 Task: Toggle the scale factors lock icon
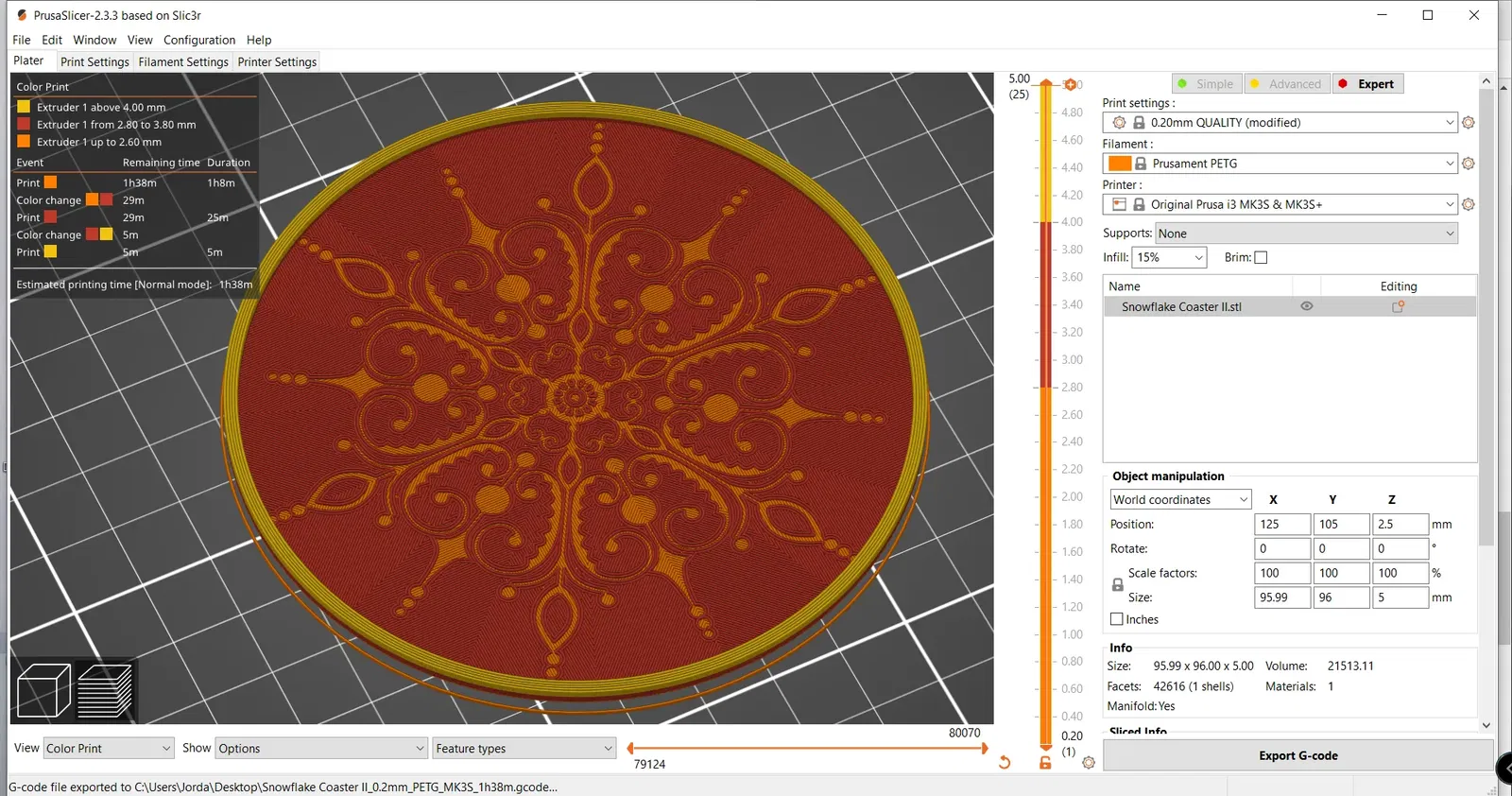(1118, 585)
